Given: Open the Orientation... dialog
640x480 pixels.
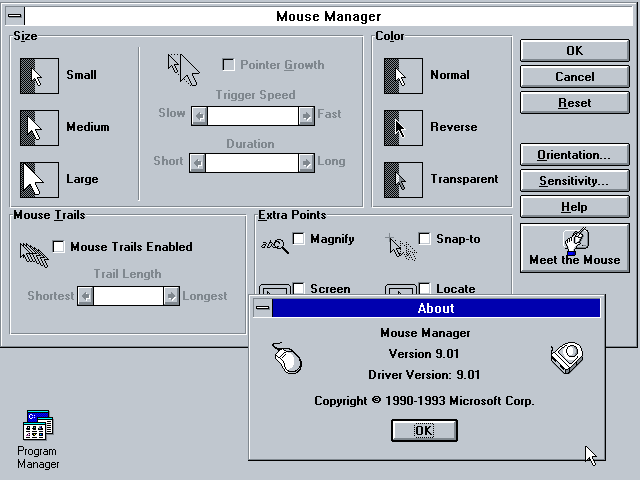Looking at the screenshot, I should tap(575, 155).
